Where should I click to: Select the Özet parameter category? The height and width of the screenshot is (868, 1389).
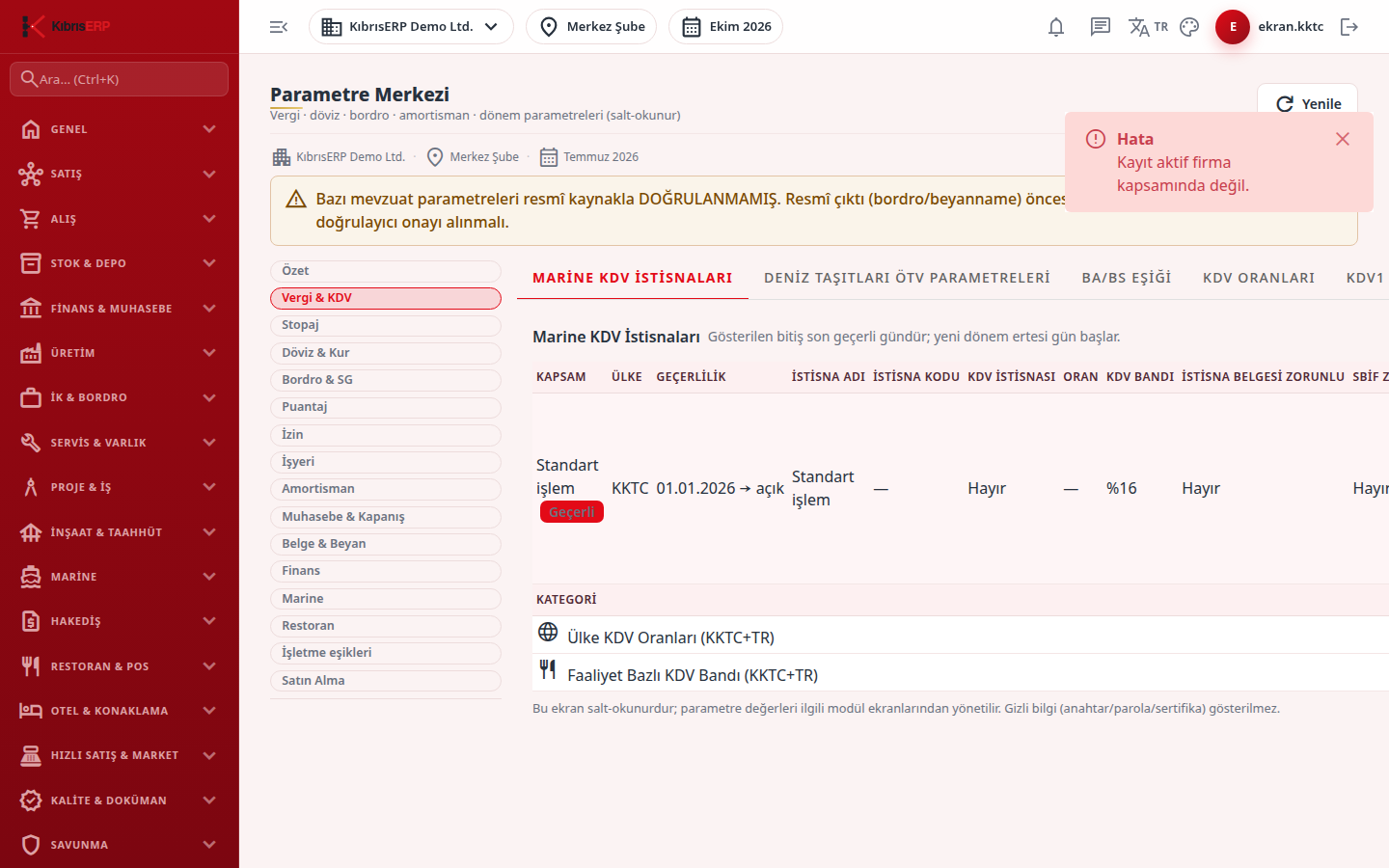[x=386, y=271]
